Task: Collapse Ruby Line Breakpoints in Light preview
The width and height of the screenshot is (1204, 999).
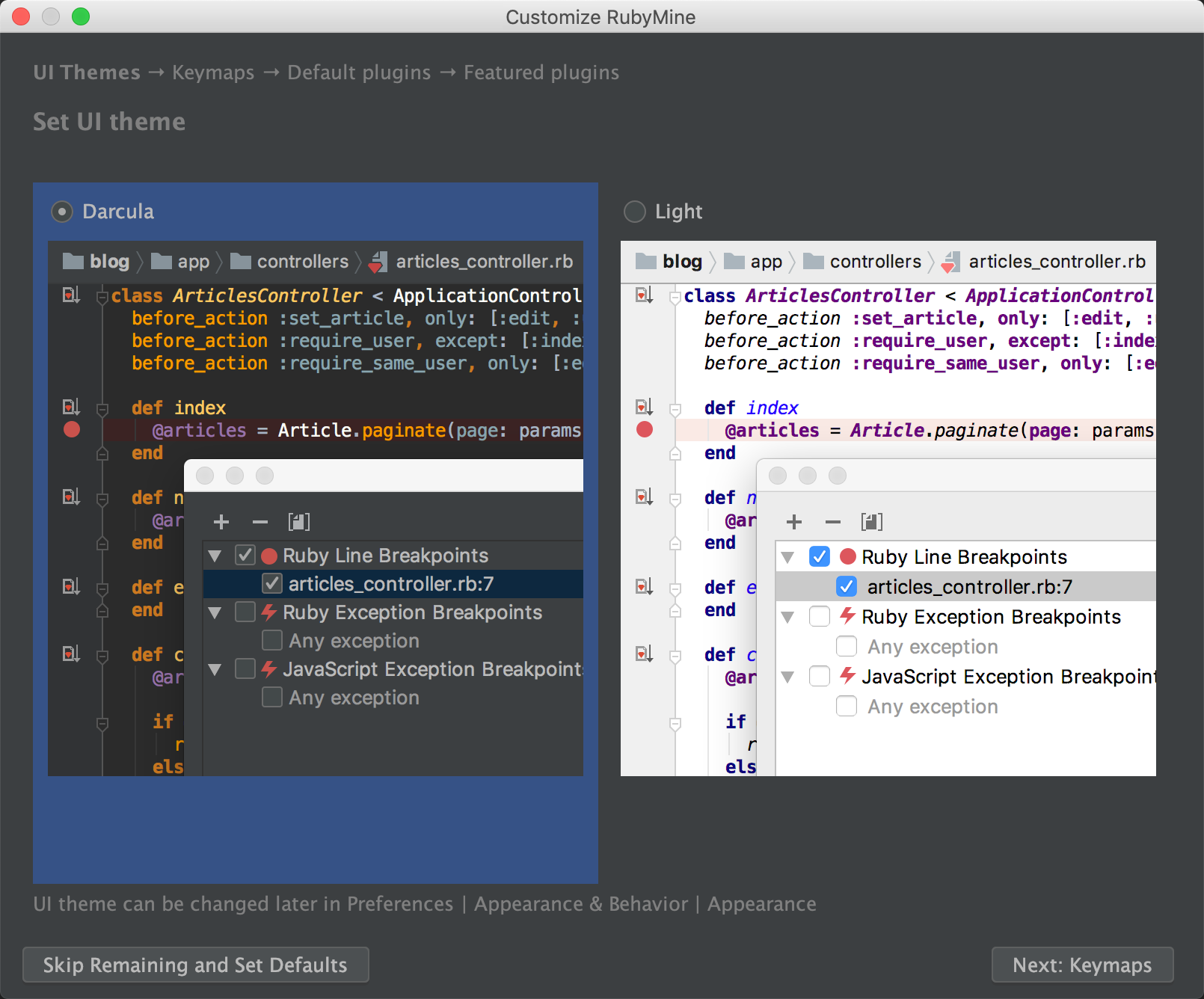Action: click(x=787, y=558)
